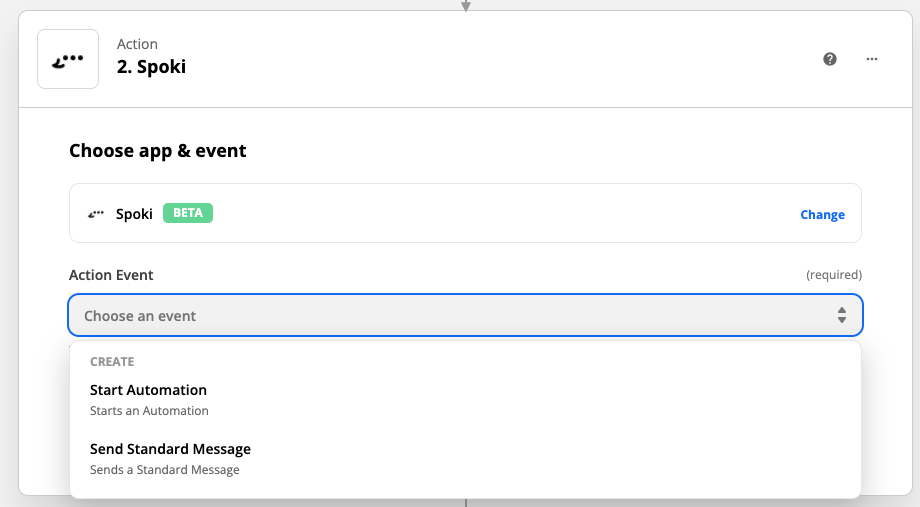This screenshot has height=507, width=920.
Task: Click the Spoki logo in the step header
Action: coord(68,59)
